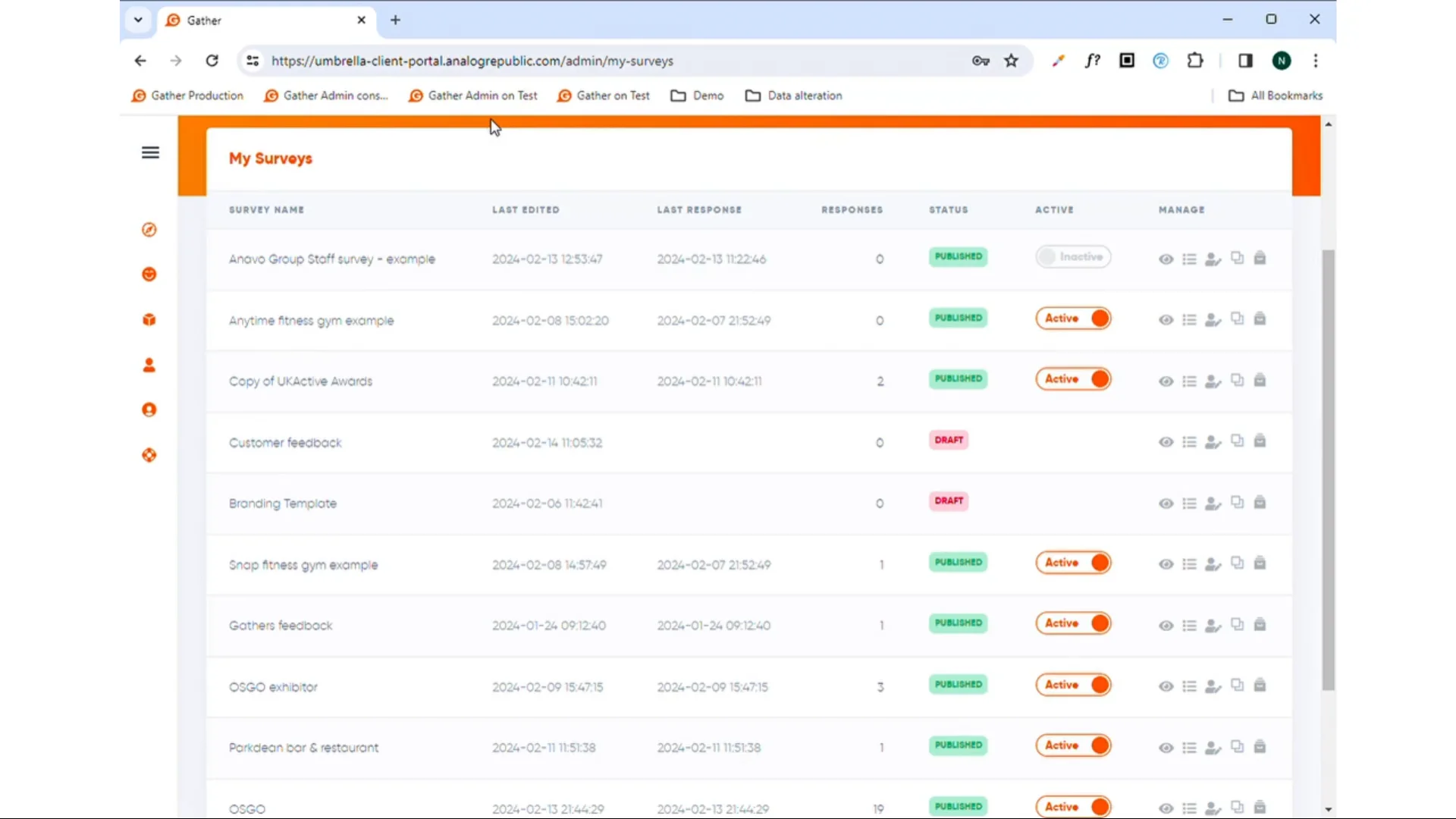Open the Chrome three-dot menu
This screenshot has width=1456, height=819.
pos(1316,61)
